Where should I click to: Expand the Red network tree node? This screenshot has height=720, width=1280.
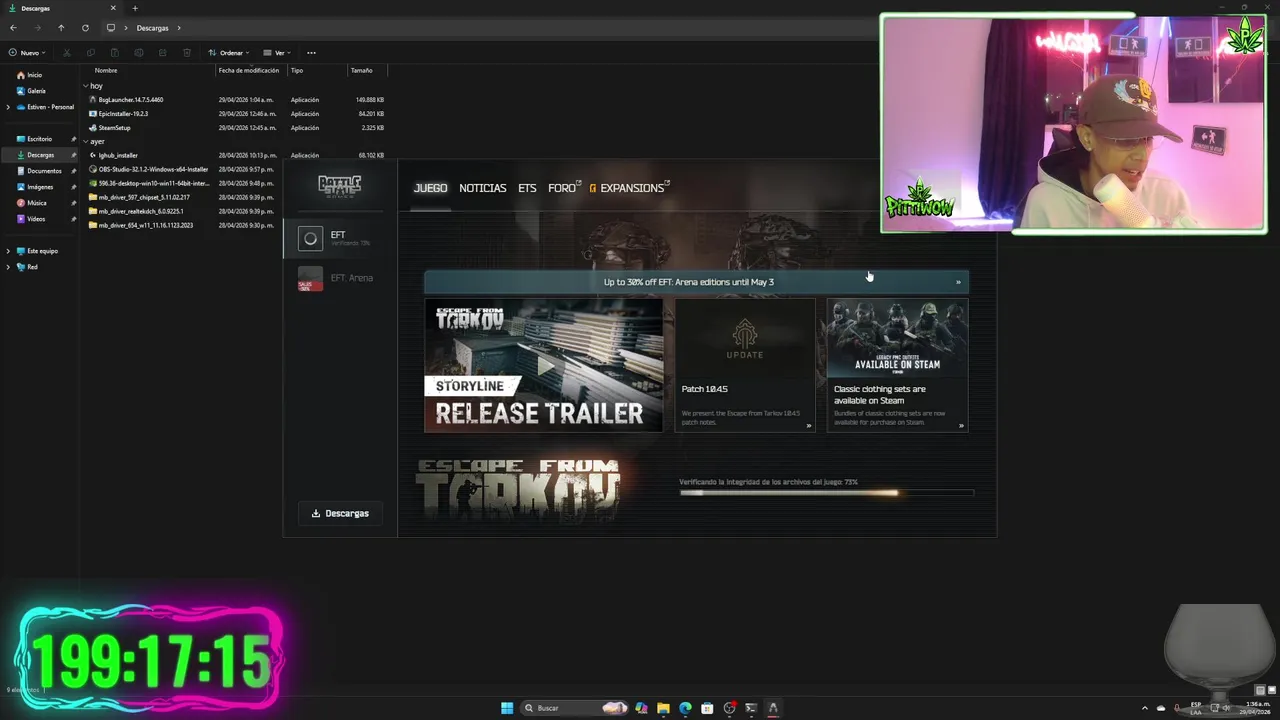point(8,267)
